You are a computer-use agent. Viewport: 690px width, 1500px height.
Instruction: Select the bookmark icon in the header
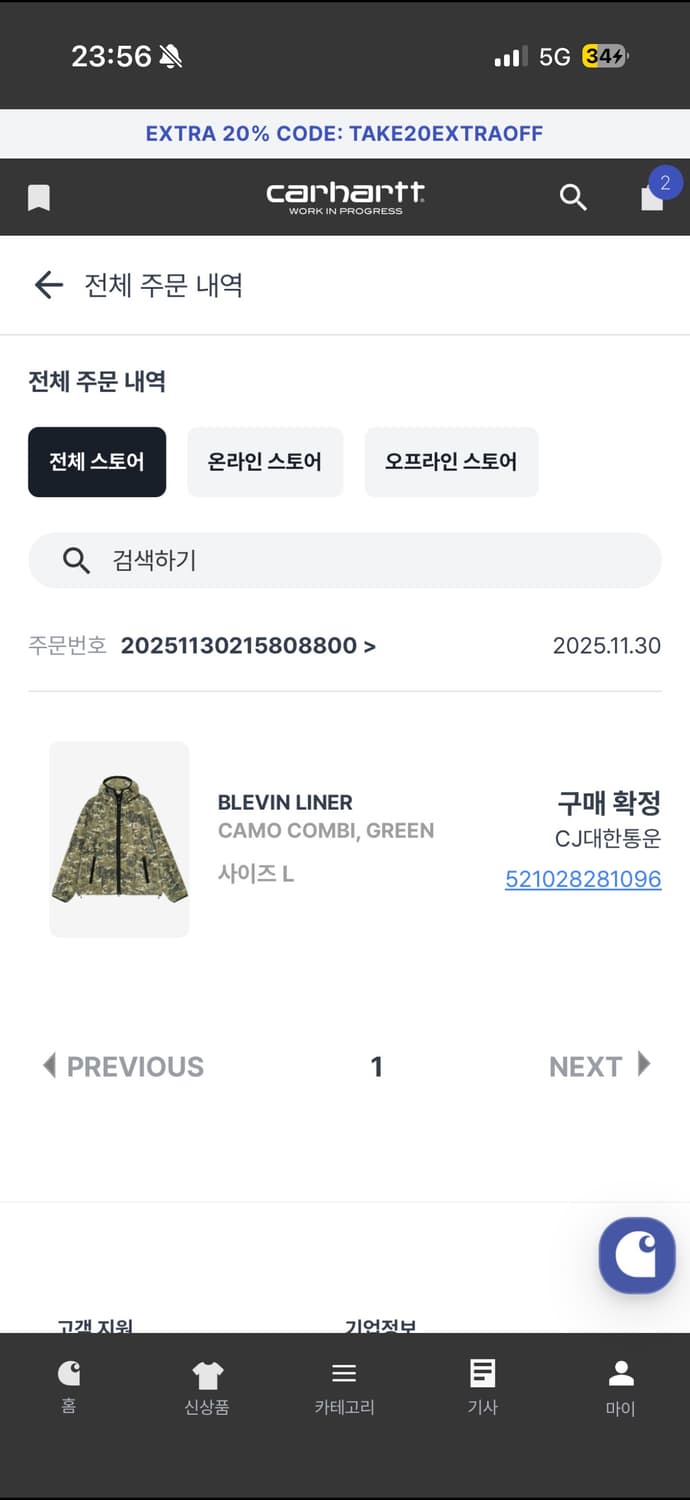tap(38, 197)
